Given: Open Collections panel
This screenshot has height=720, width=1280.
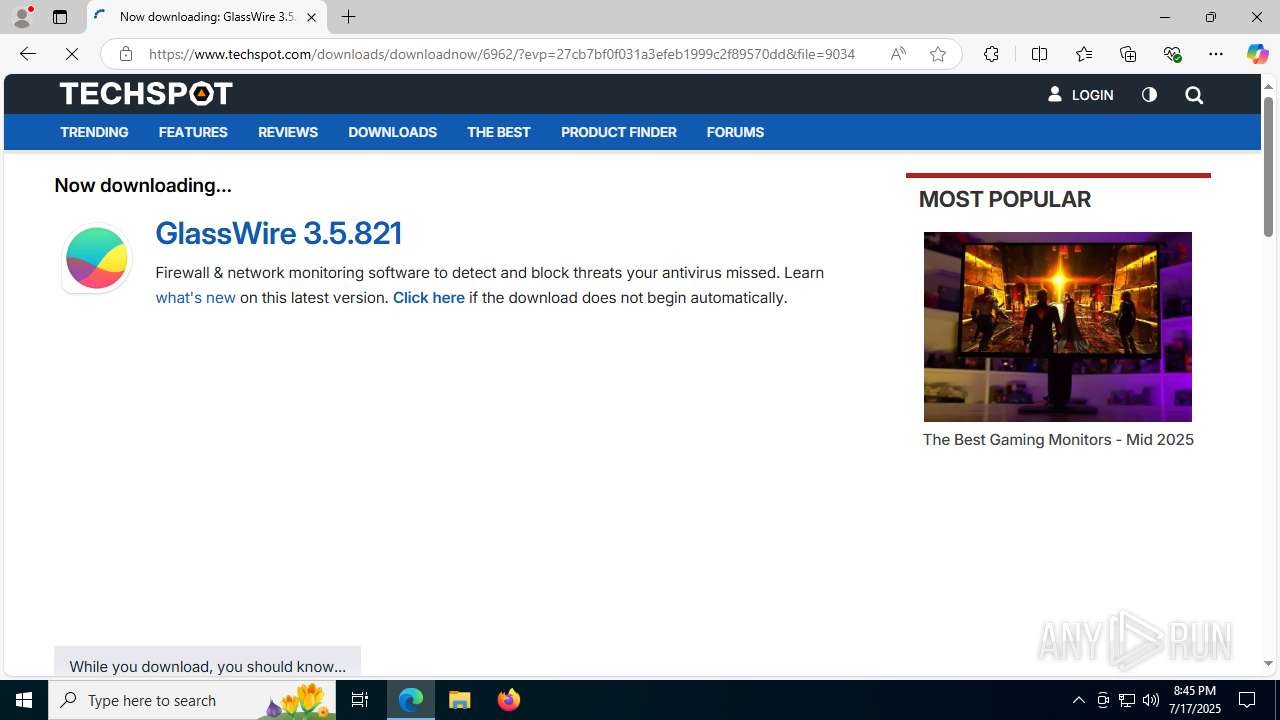Looking at the screenshot, I should click(x=1128, y=54).
